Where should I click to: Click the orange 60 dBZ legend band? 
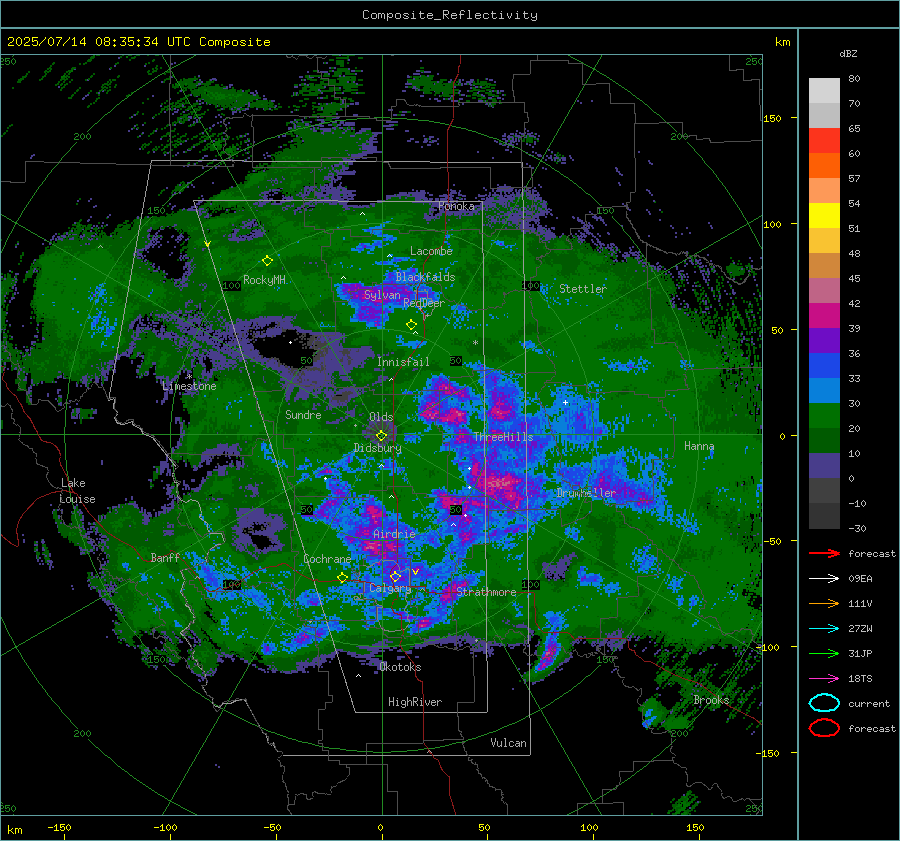coord(824,165)
